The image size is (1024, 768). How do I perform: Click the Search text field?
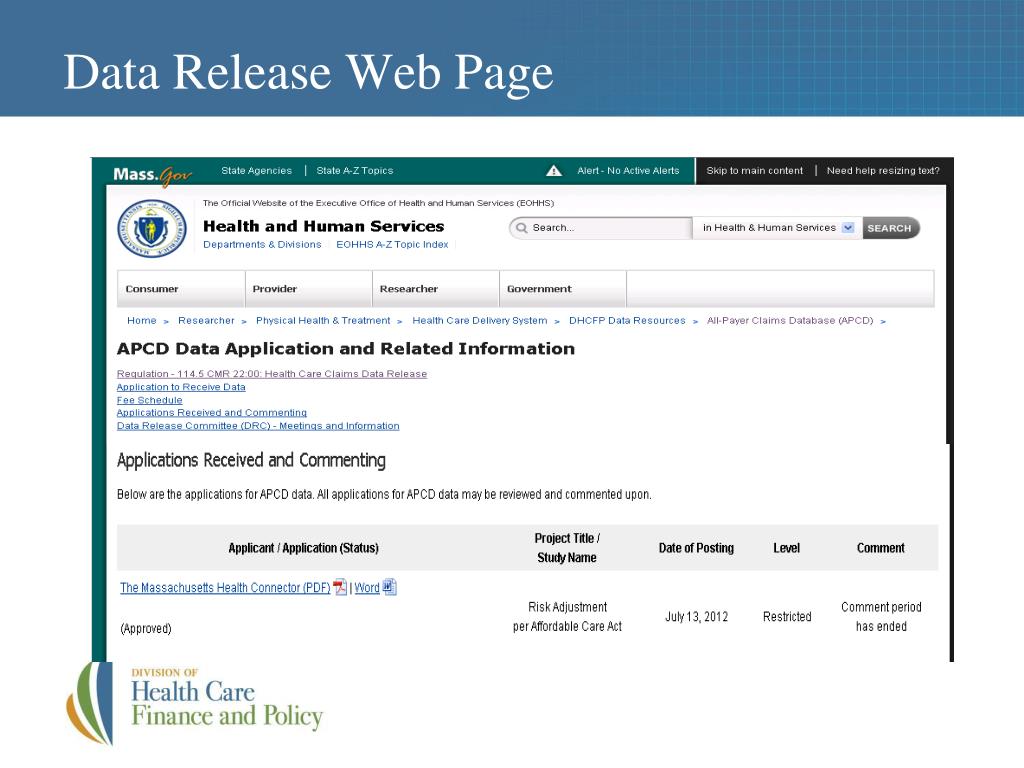[600, 228]
